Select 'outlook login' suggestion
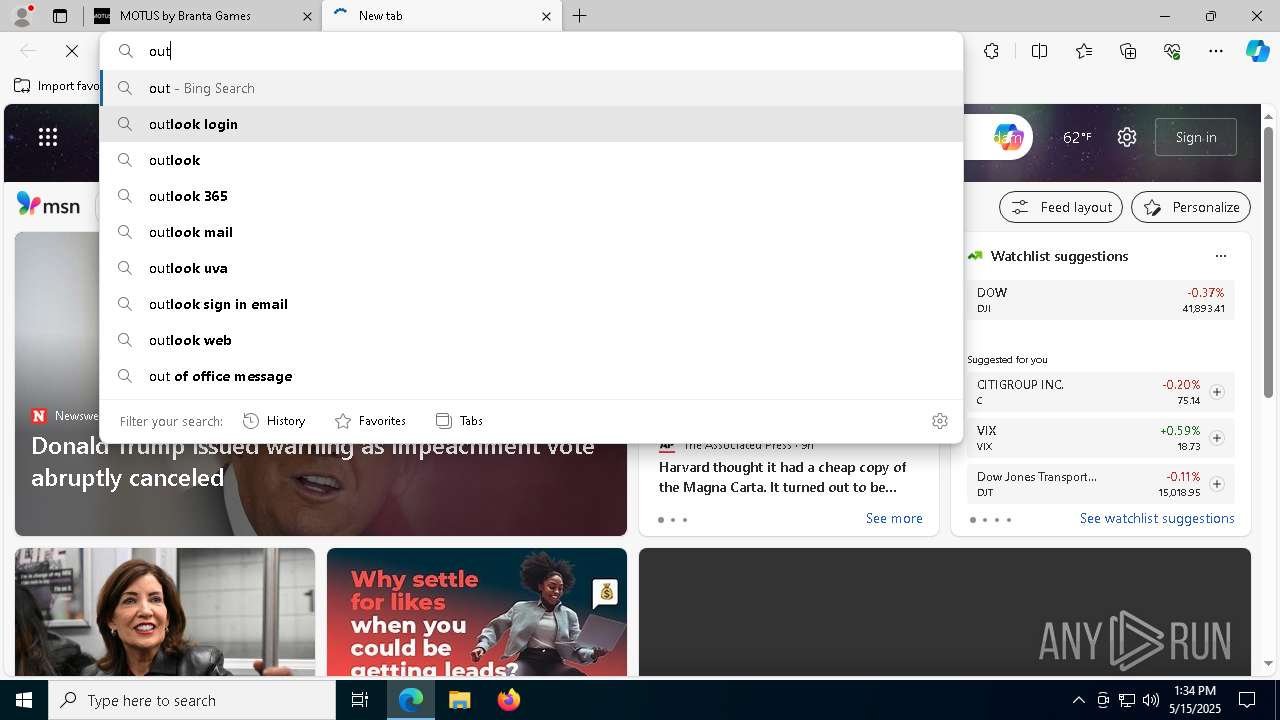This screenshot has height=720, width=1280. tap(531, 124)
